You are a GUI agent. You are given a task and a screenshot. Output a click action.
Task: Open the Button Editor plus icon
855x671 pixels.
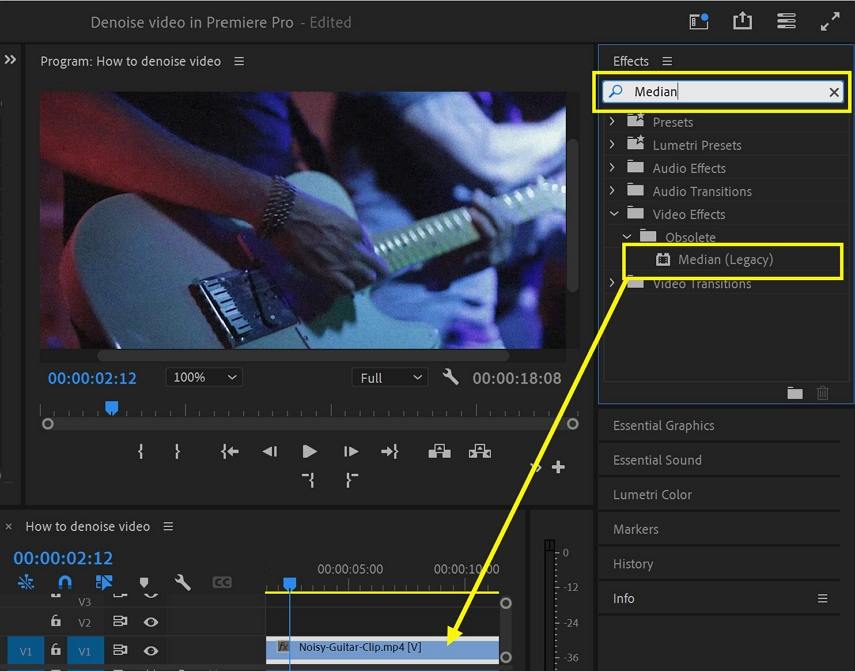tap(558, 467)
